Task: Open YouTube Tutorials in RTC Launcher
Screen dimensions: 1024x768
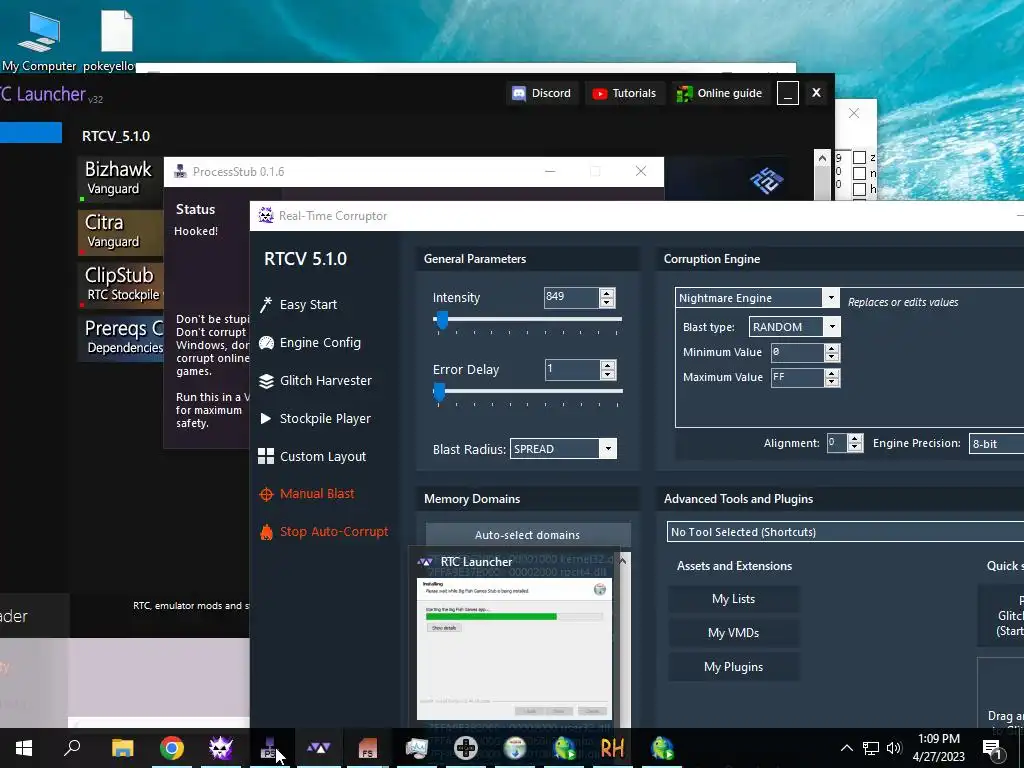Action: point(624,93)
